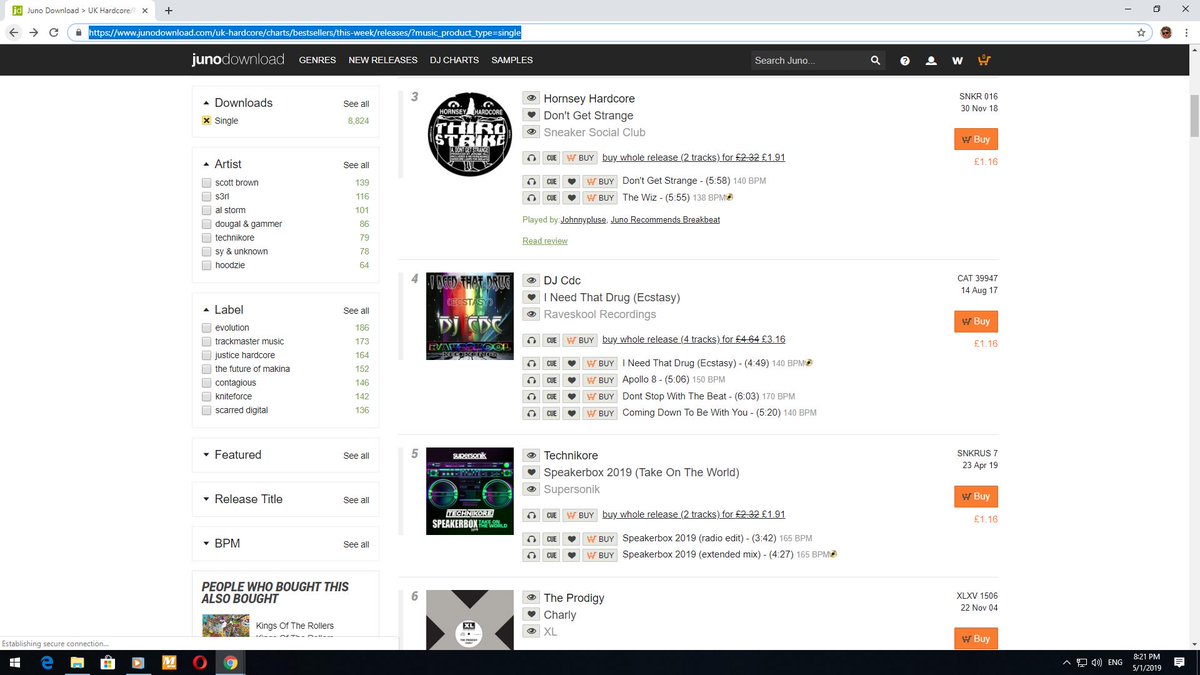Click heart icon beside Speakerbox 2019 release title

[531, 472]
